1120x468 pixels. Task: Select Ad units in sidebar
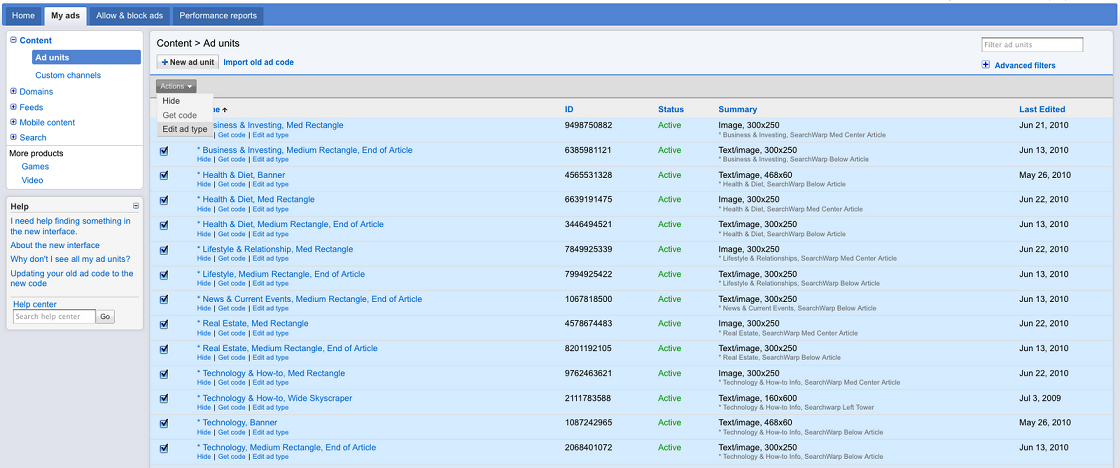point(86,58)
